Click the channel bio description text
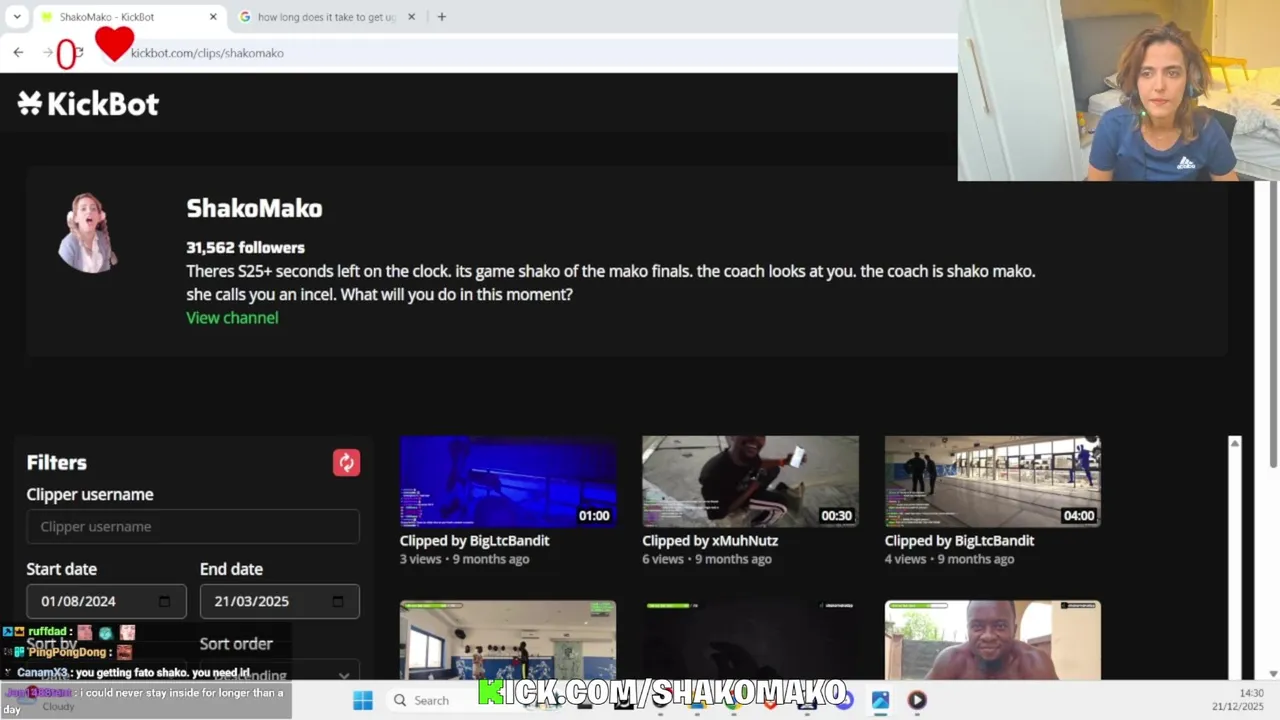This screenshot has width=1280, height=720. pos(611,282)
